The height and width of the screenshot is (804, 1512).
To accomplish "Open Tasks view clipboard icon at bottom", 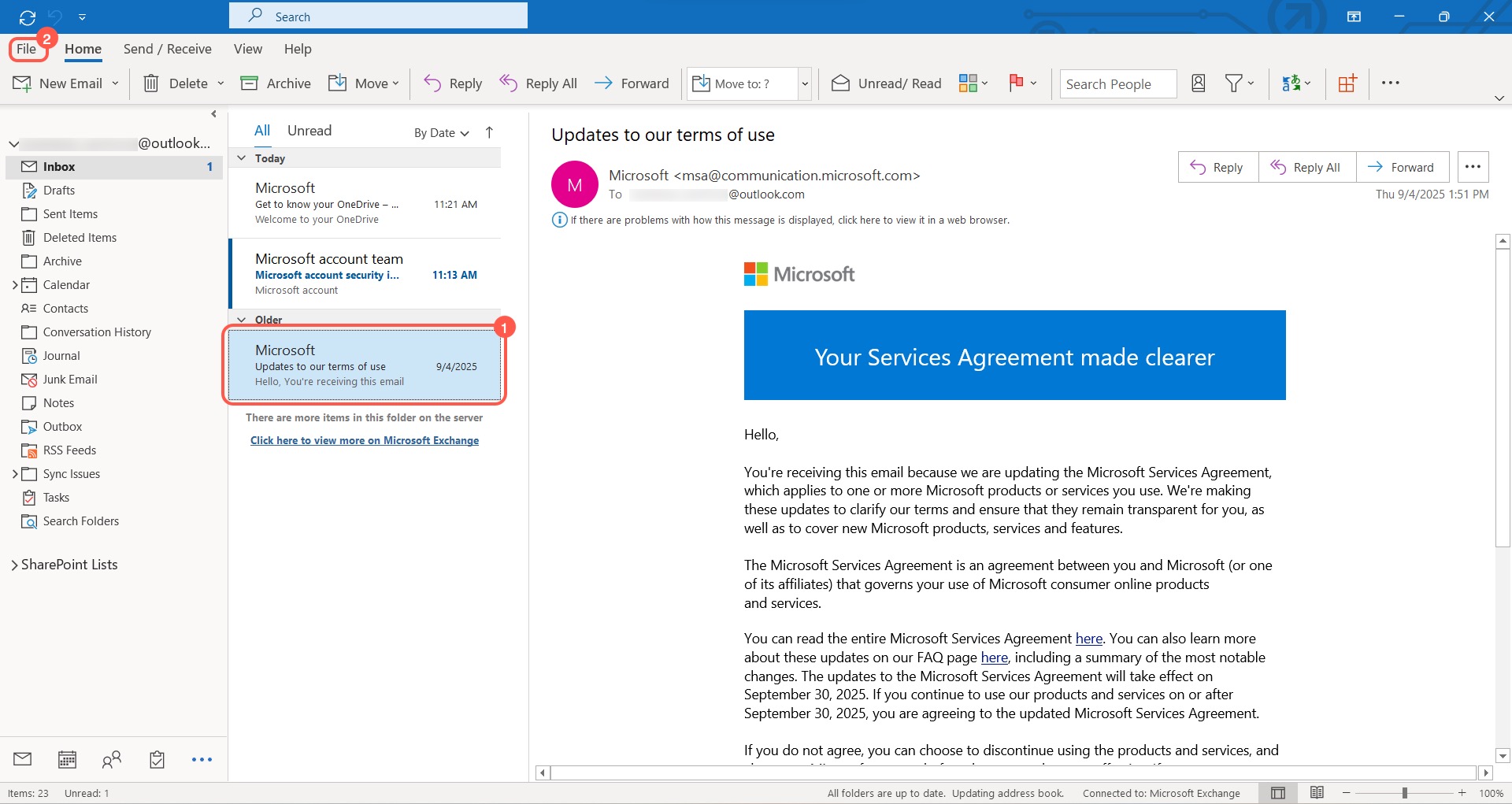I will pos(157,759).
